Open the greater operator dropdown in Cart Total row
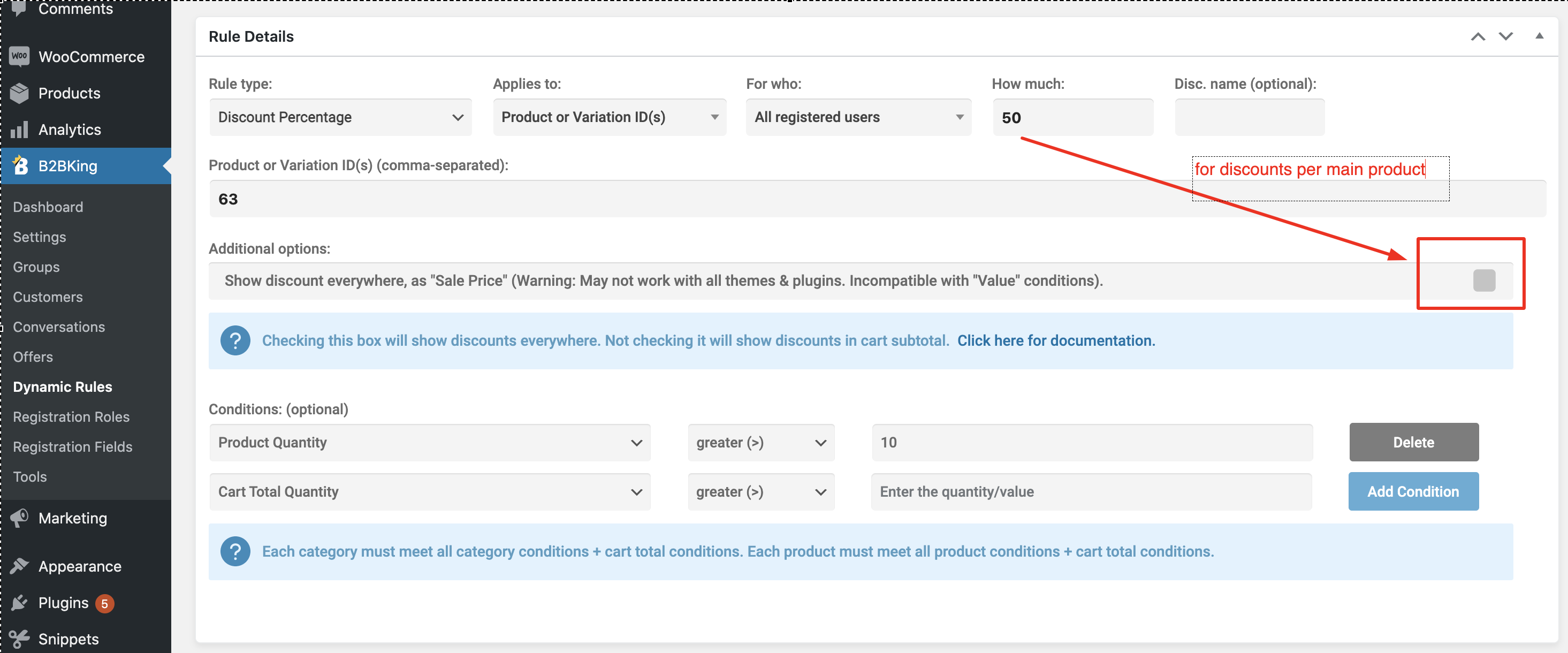Image resolution: width=1568 pixels, height=653 pixels. pos(761,492)
